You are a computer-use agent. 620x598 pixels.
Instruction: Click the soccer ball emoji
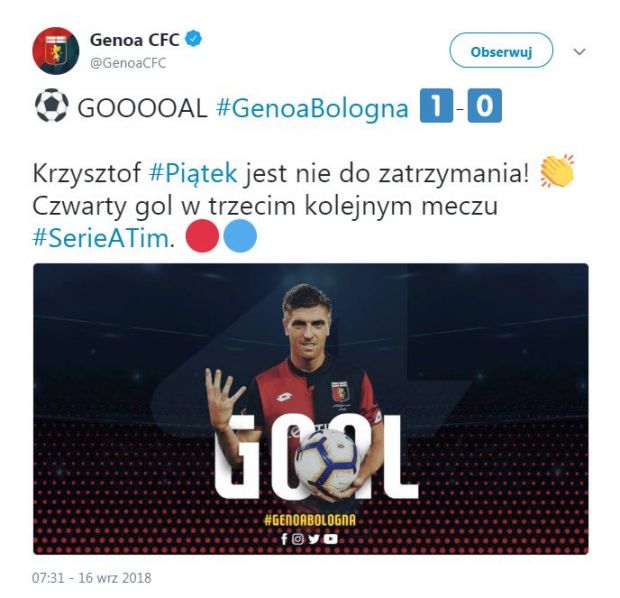[x=52, y=105]
